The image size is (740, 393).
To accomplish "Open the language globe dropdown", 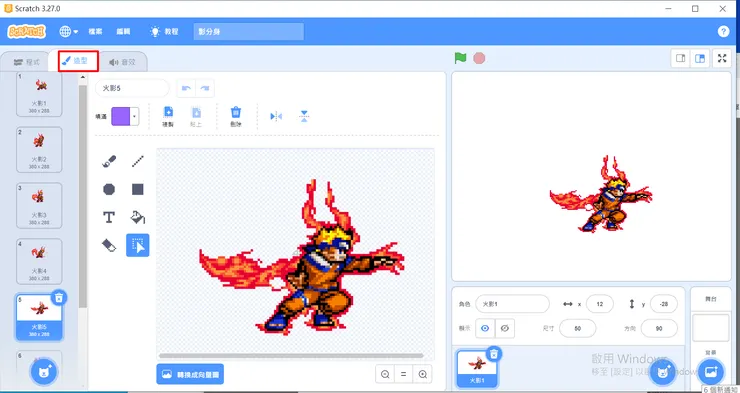I will click(68, 32).
